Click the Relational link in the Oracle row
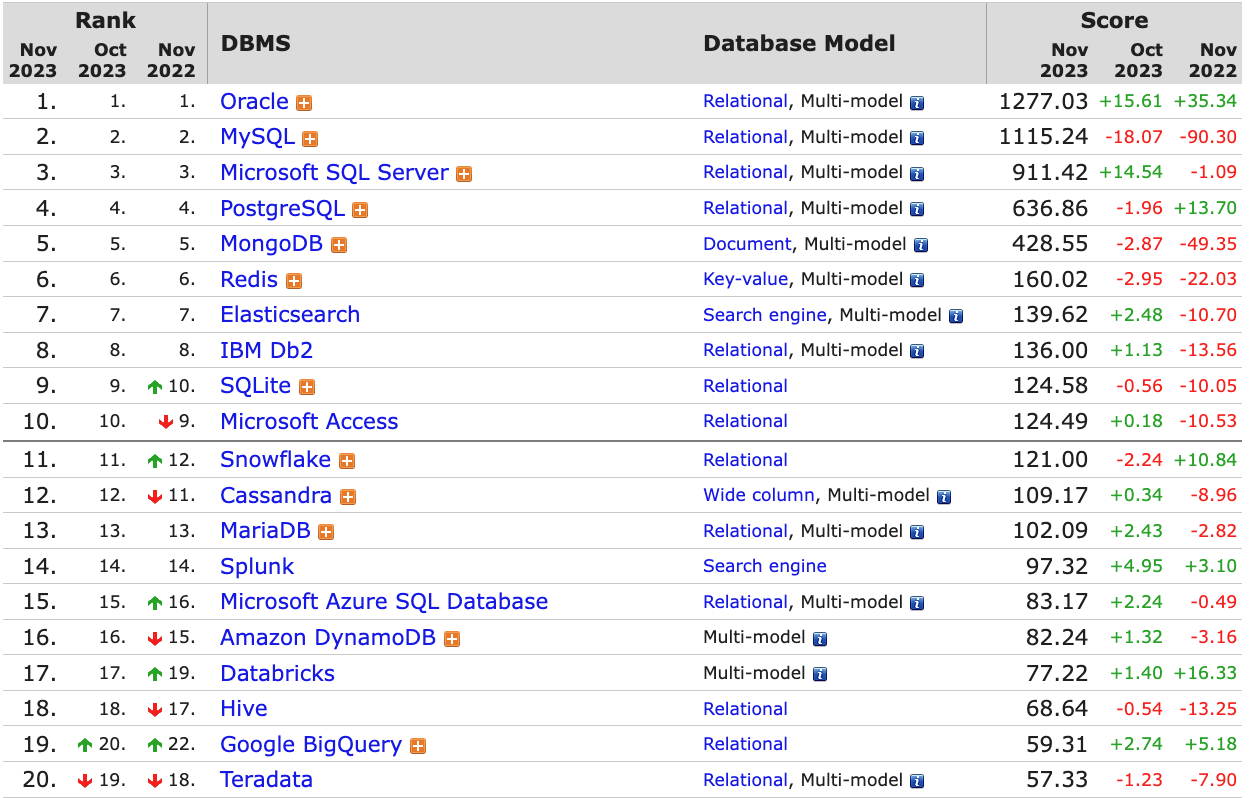The image size is (1251, 798). point(745,101)
